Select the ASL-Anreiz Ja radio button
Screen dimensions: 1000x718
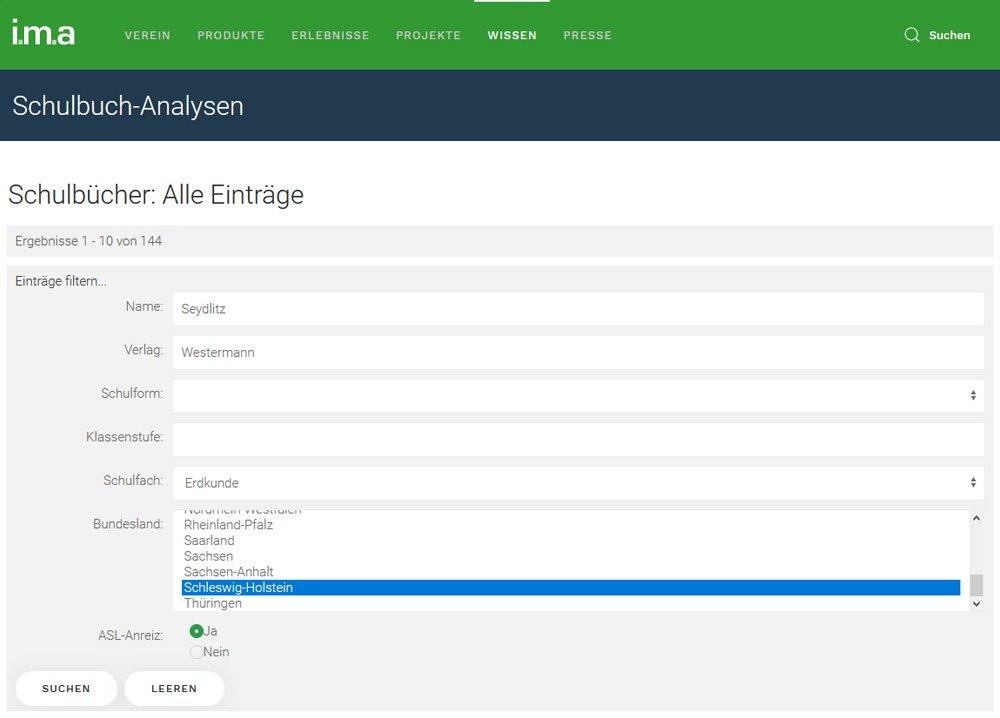(197, 631)
